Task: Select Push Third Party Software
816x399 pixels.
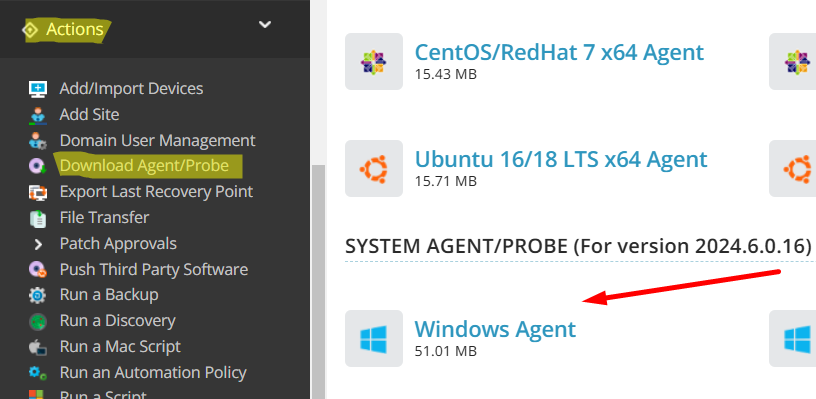Action: coord(154,269)
